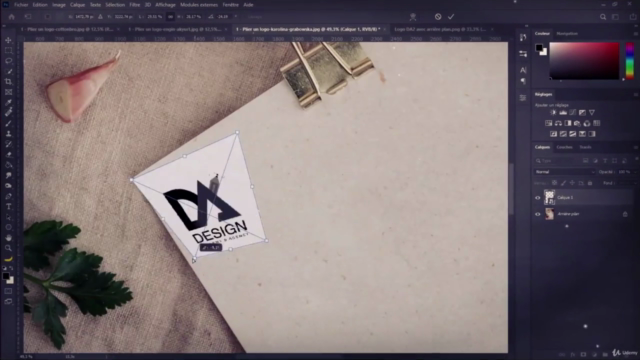640x360 pixels.
Task: Toggle Quick Mask mode icon in toolbar
Action: (8, 291)
